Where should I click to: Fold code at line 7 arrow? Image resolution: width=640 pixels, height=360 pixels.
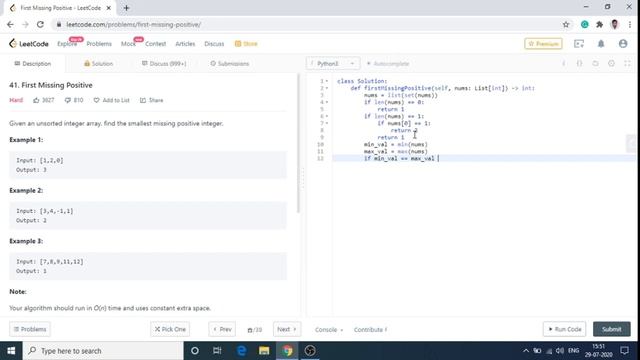(x=327, y=123)
